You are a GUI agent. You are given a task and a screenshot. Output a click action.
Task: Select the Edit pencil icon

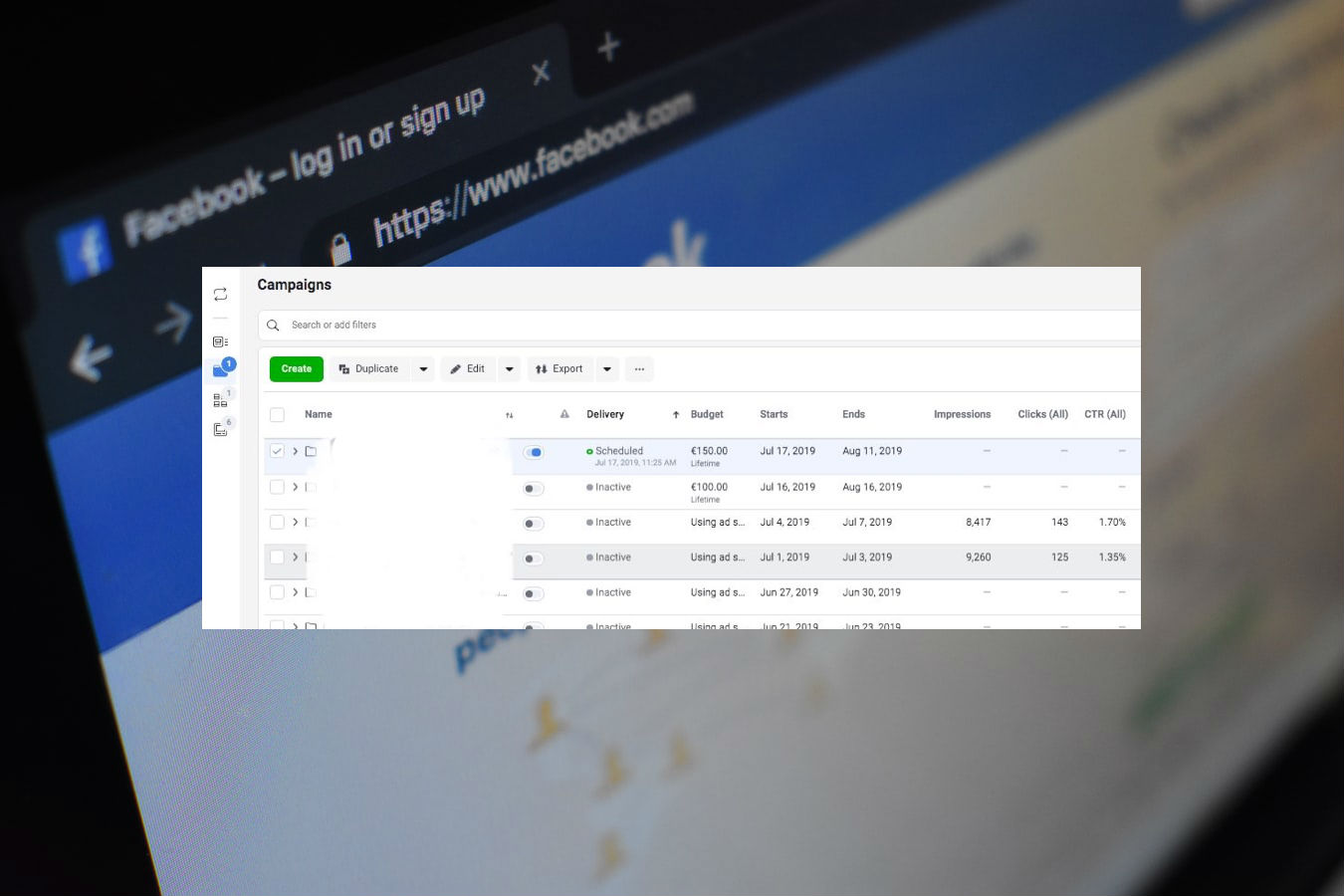click(x=455, y=368)
